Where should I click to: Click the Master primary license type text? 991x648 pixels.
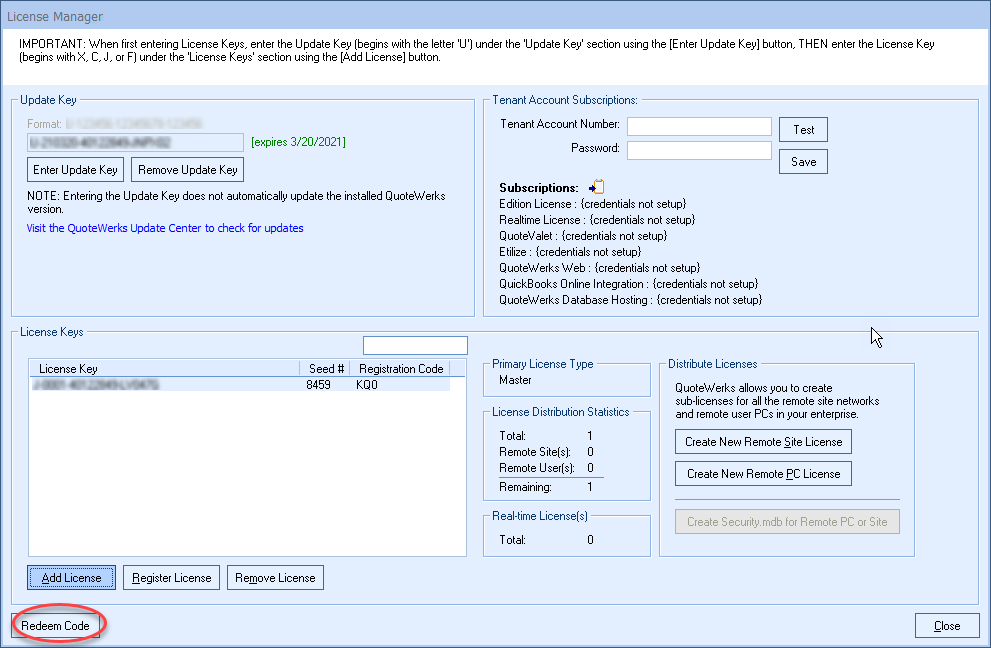[515, 380]
